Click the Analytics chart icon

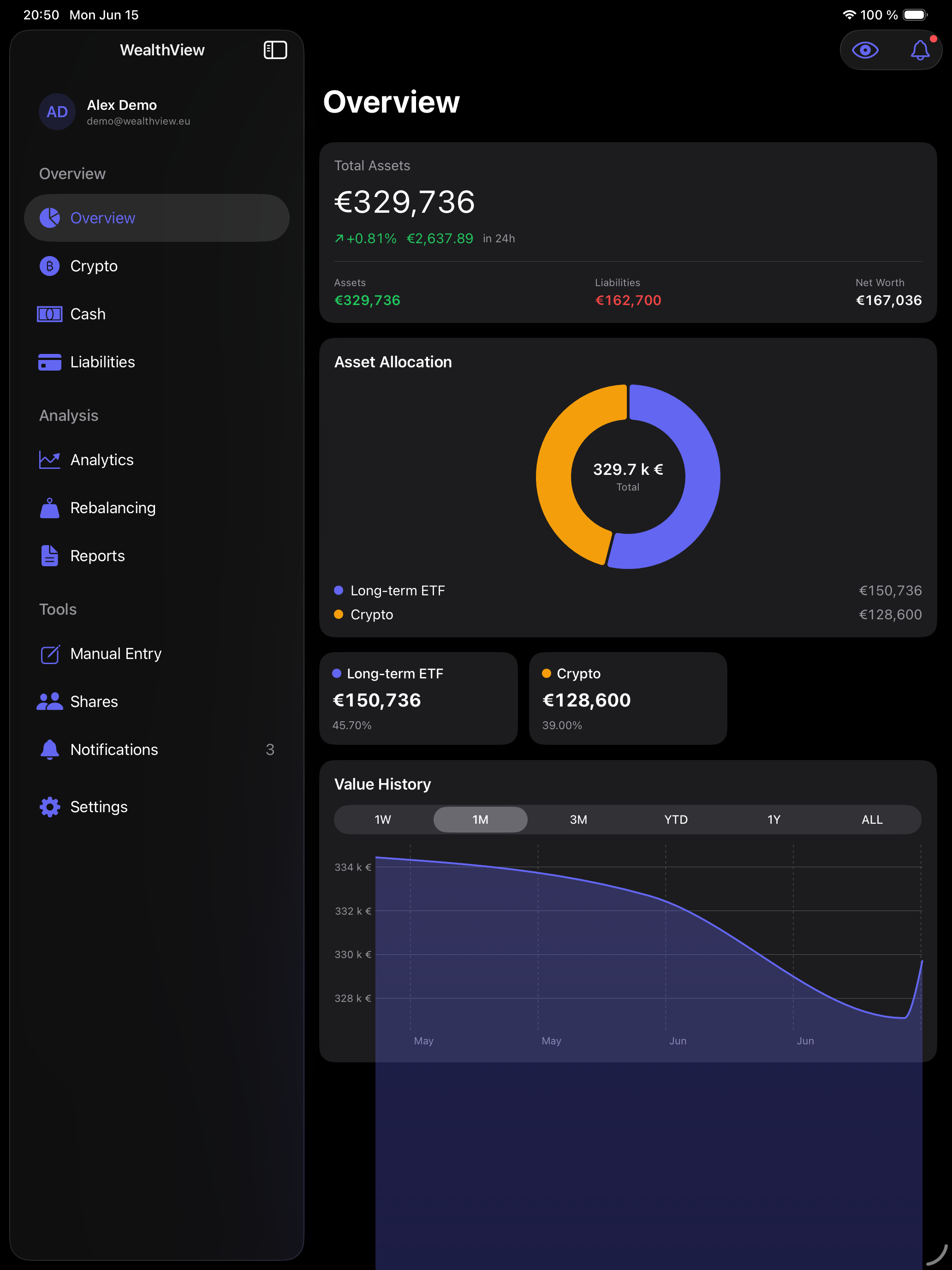click(50, 459)
